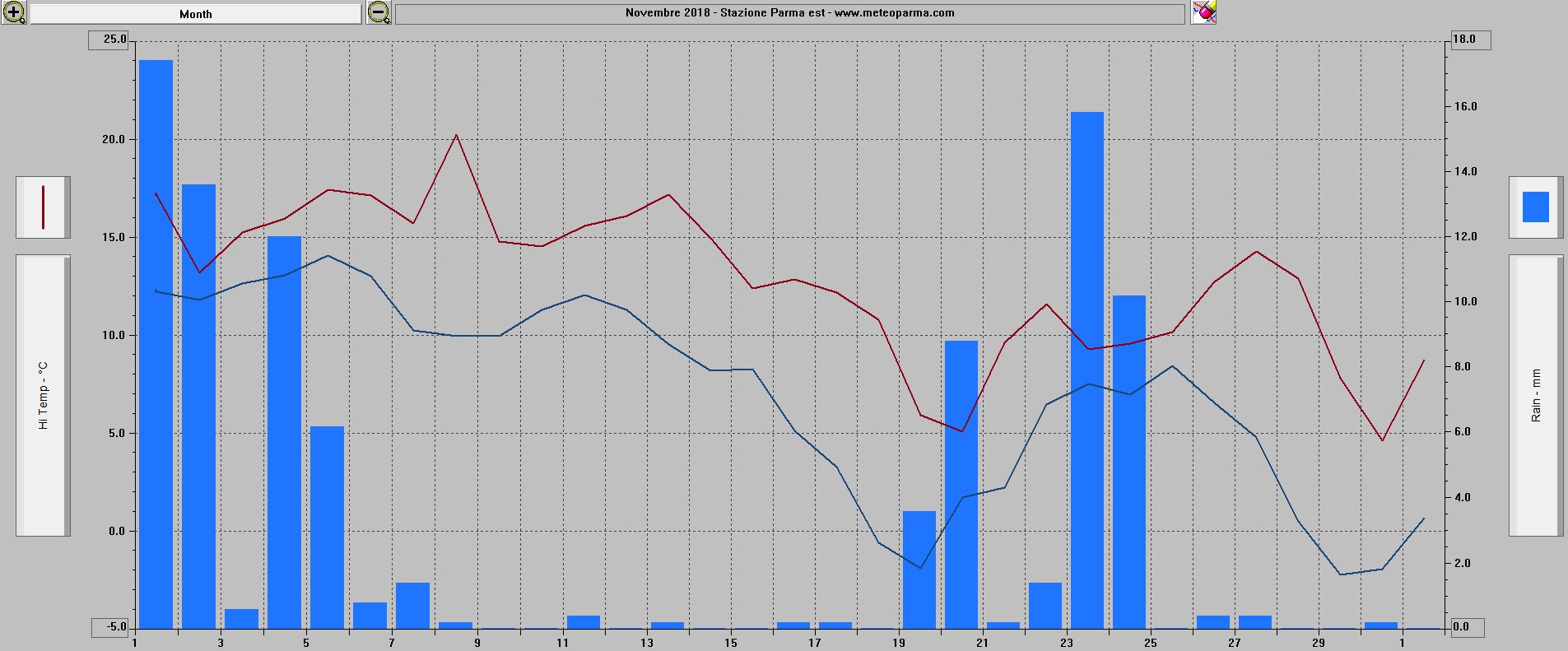The width and height of the screenshot is (1568, 651).
Task: Click the 12.0 rain axis label
Action: pos(1466,236)
